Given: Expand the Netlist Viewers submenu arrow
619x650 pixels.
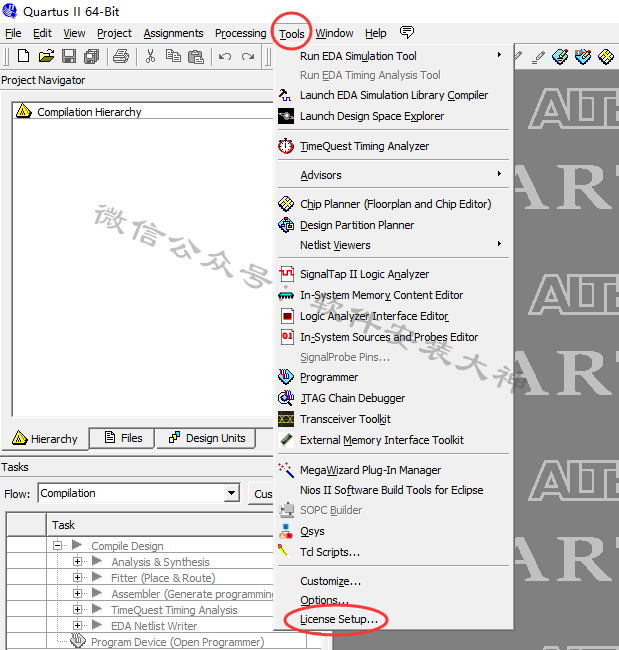Looking at the screenshot, I should pyautogui.click(x=499, y=244).
